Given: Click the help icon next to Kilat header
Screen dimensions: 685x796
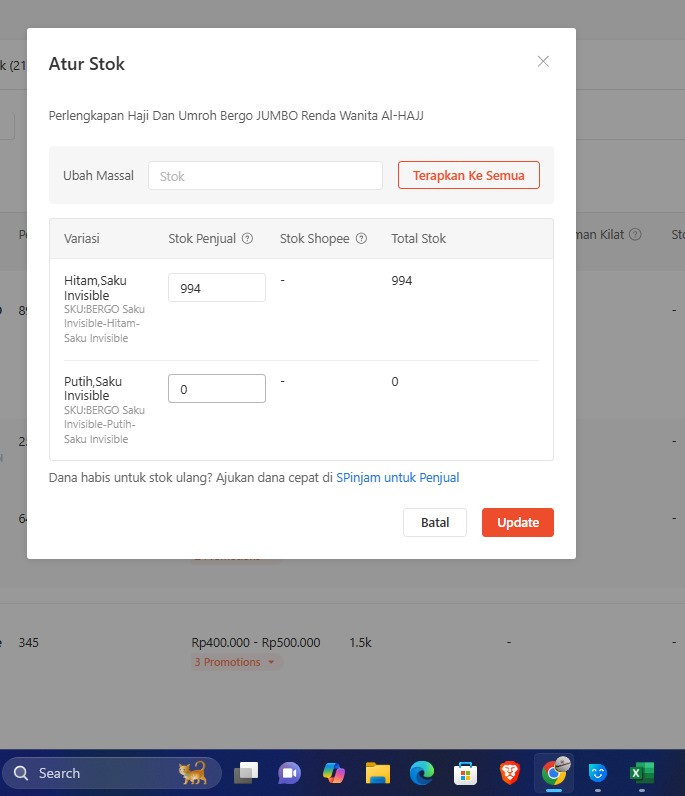Looking at the screenshot, I should [635, 234].
